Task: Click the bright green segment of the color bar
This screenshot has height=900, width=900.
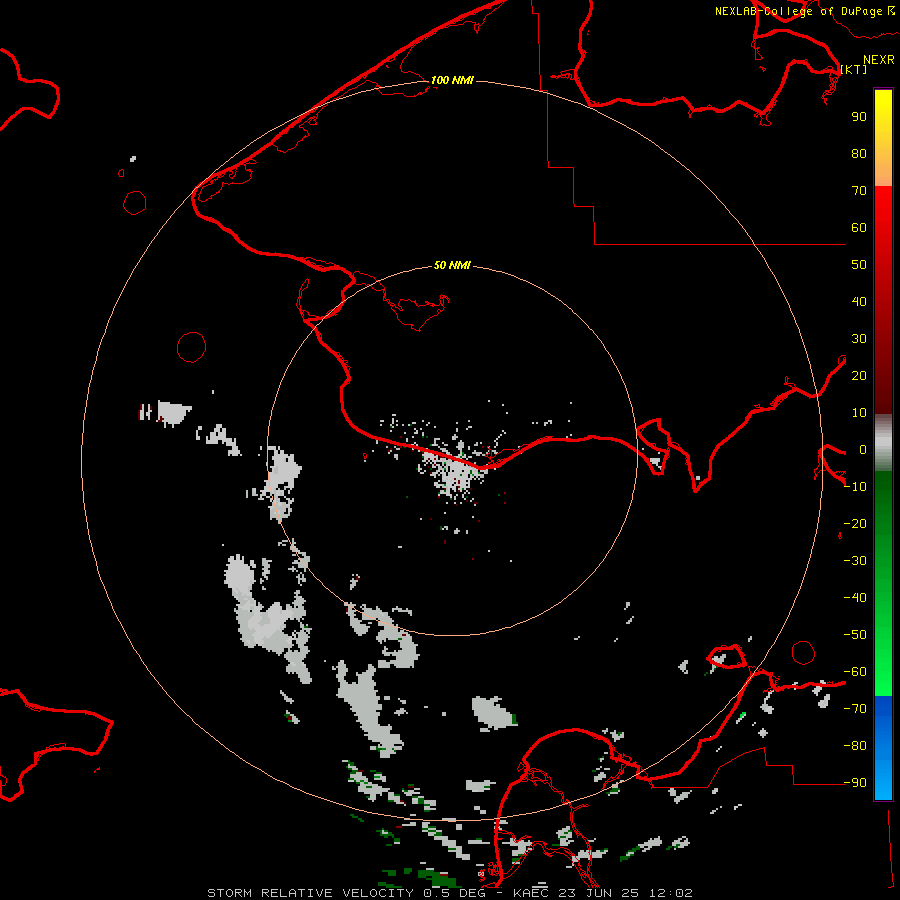Action: 883,643
